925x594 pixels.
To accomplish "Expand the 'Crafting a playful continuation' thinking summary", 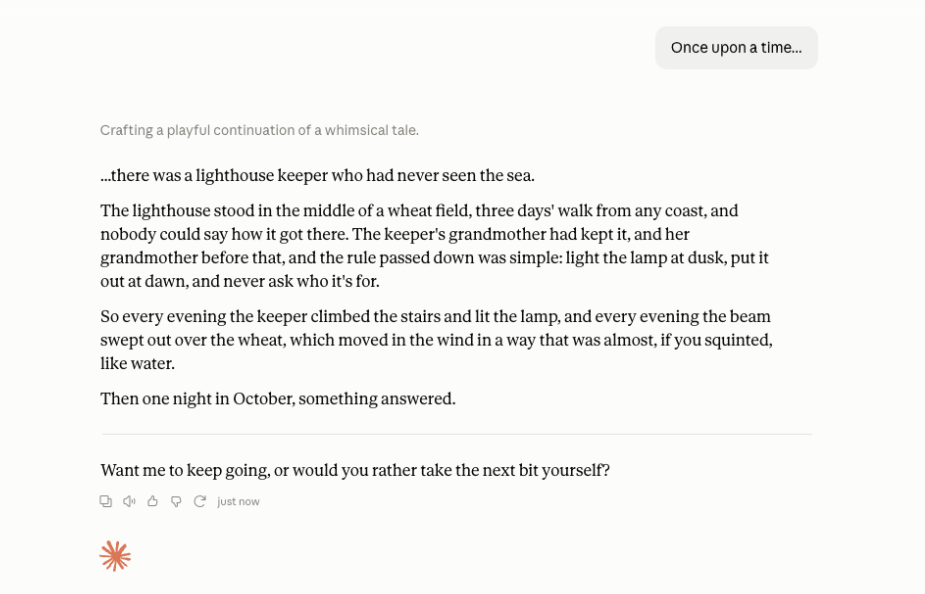I will pos(259,130).
